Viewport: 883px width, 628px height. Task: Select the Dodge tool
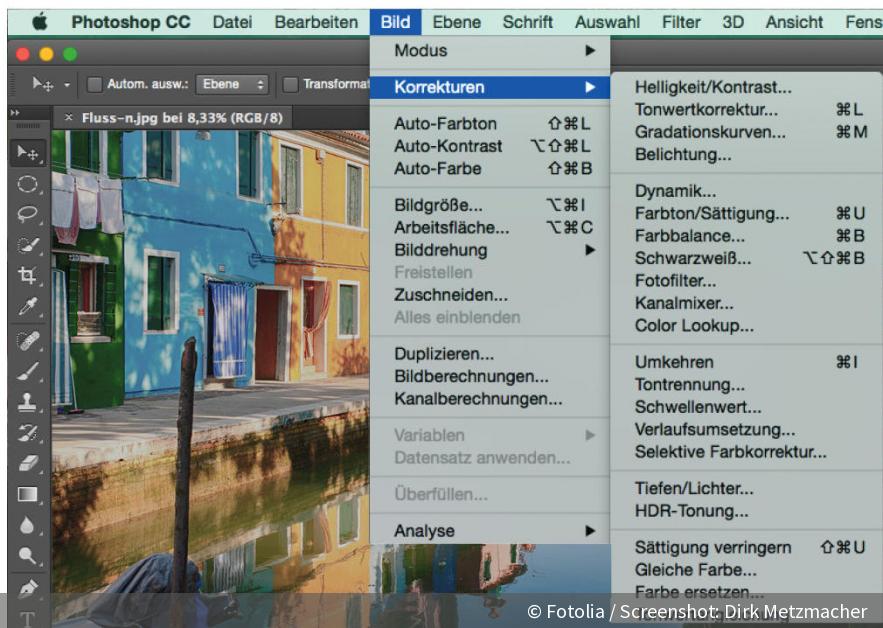click(27, 555)
